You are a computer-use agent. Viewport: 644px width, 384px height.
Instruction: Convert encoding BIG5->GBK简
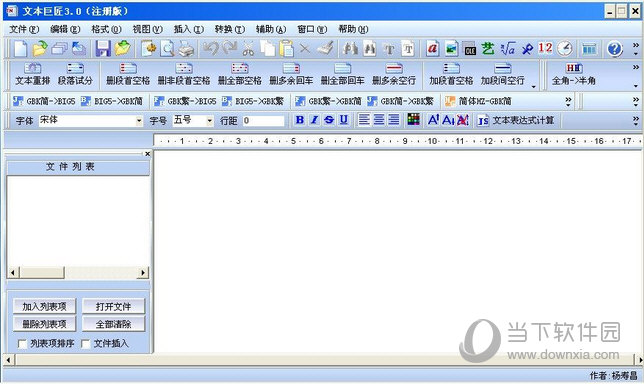coord(112,101)
